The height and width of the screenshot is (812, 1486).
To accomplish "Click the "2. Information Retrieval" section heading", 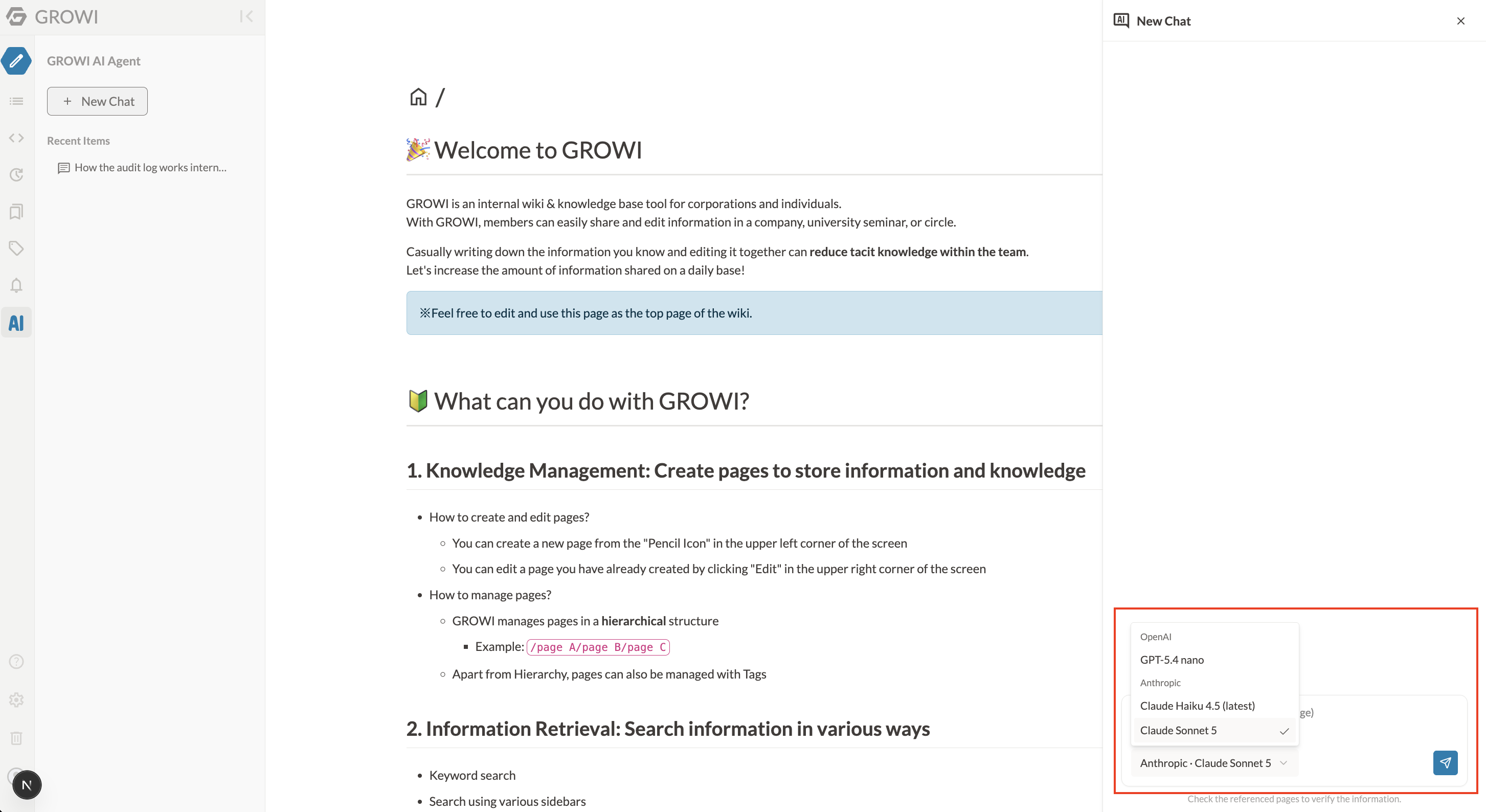I will [x=668, y=729].
